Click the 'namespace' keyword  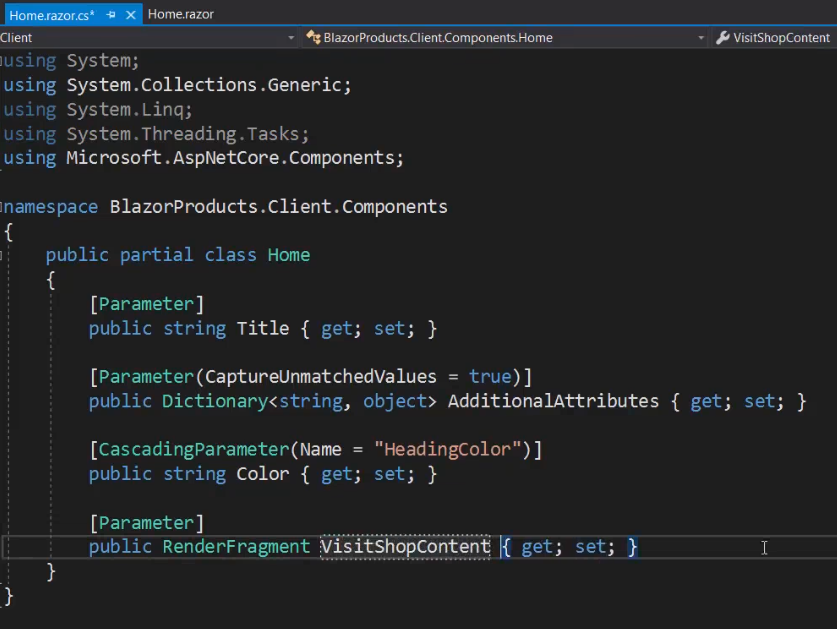tap(51, 207)
